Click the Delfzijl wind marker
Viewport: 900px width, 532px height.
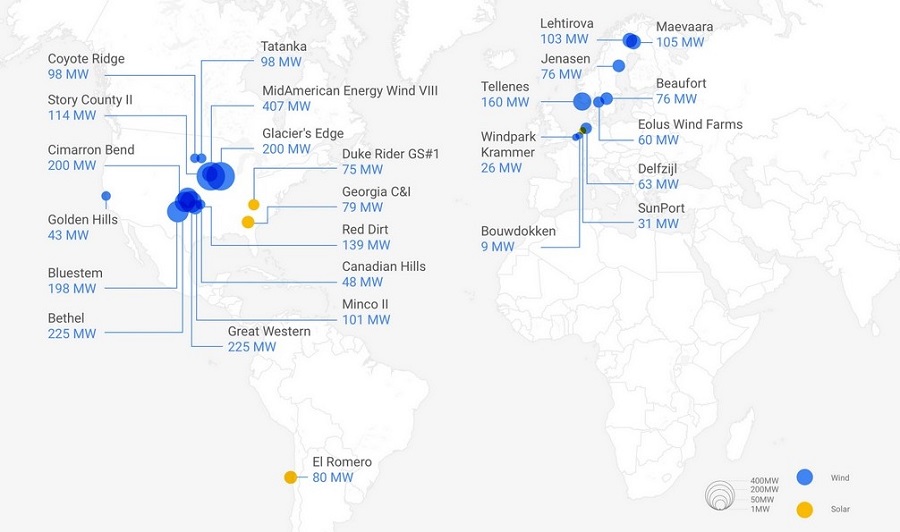(586, 128)
